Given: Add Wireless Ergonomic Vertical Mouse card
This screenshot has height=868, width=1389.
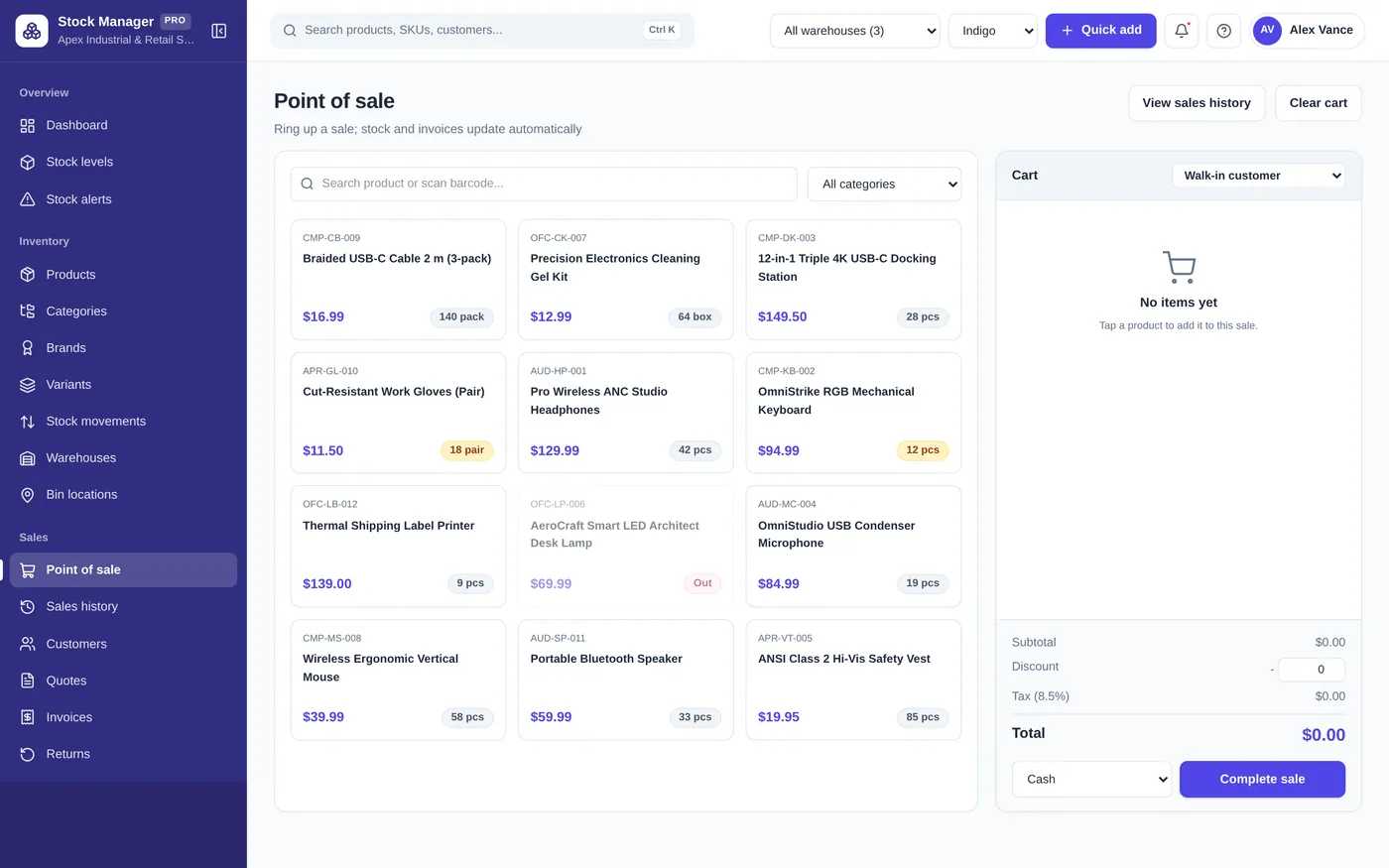Looking at the screenshot, I should click(398, 681).
